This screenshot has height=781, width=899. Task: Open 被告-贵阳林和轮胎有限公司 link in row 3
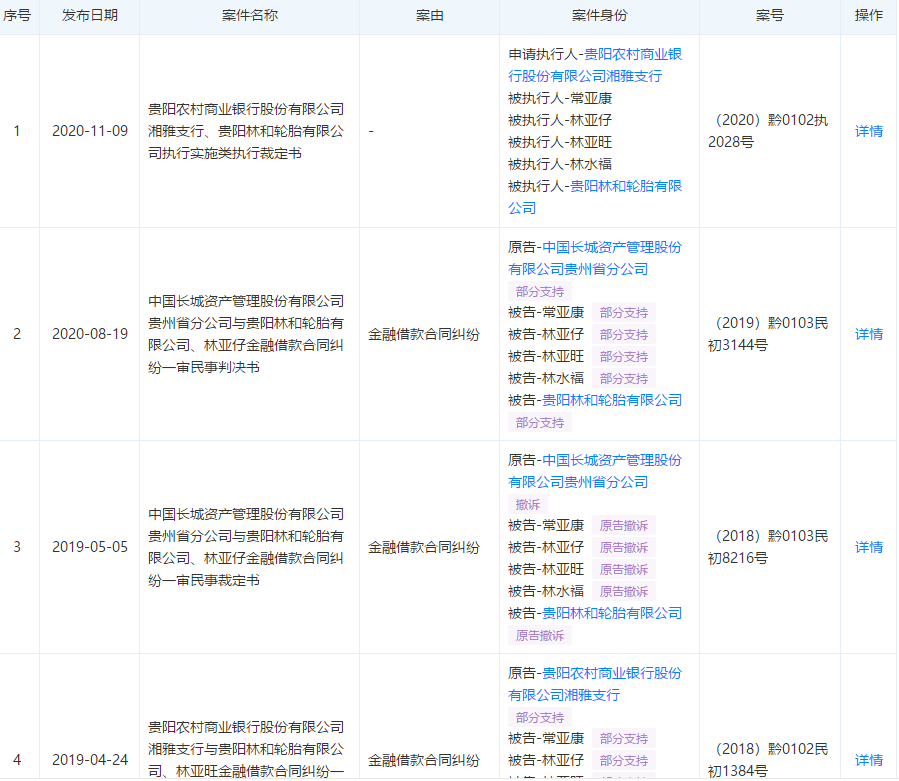[612, 613]
